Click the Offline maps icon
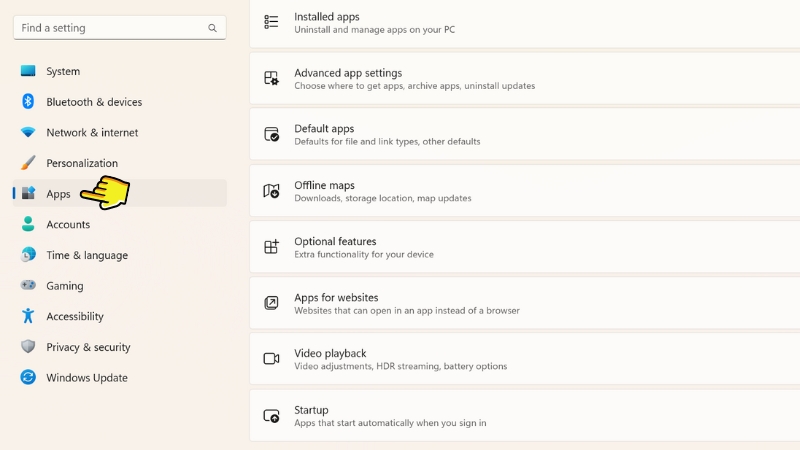The image size is (800, 450). pos(271,191)
